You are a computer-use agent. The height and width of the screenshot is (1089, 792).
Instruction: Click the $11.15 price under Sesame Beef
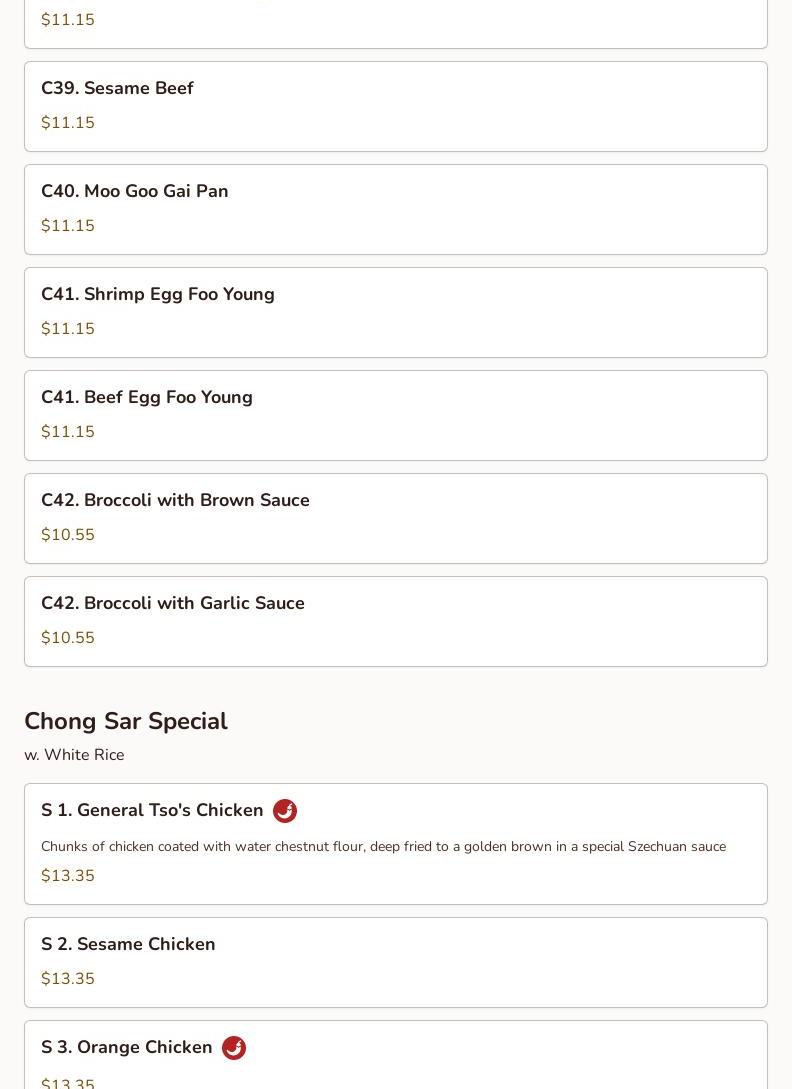click(x=68, y=123)
